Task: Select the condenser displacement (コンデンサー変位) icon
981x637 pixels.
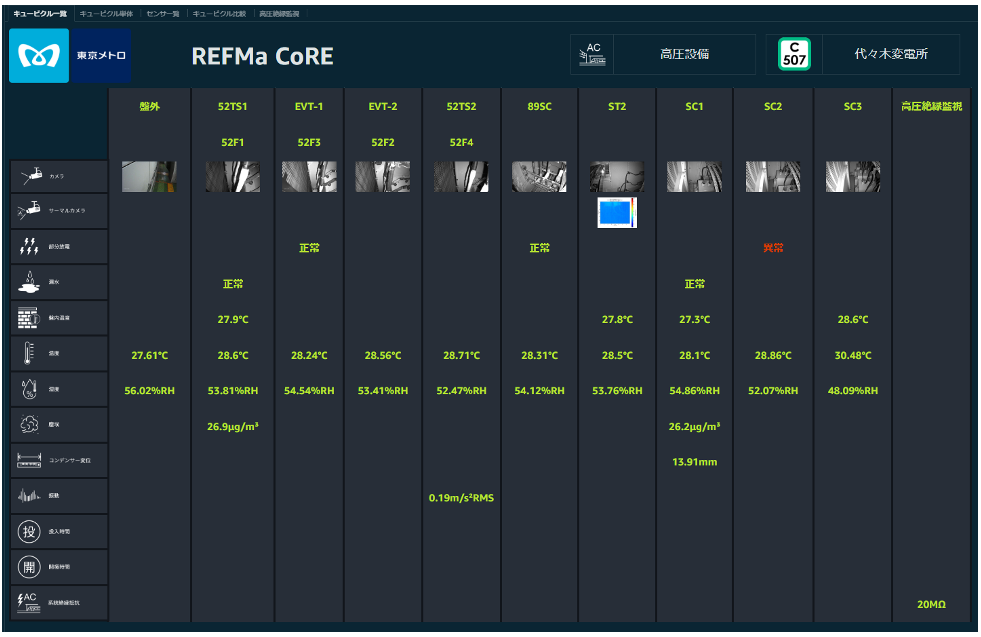Action: pos(29,460)
